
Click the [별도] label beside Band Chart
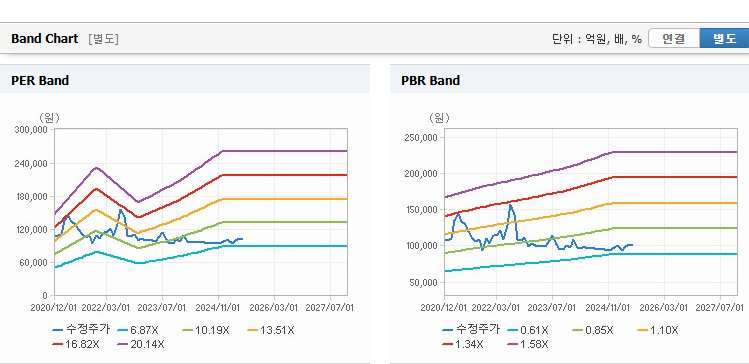(103, 39)
